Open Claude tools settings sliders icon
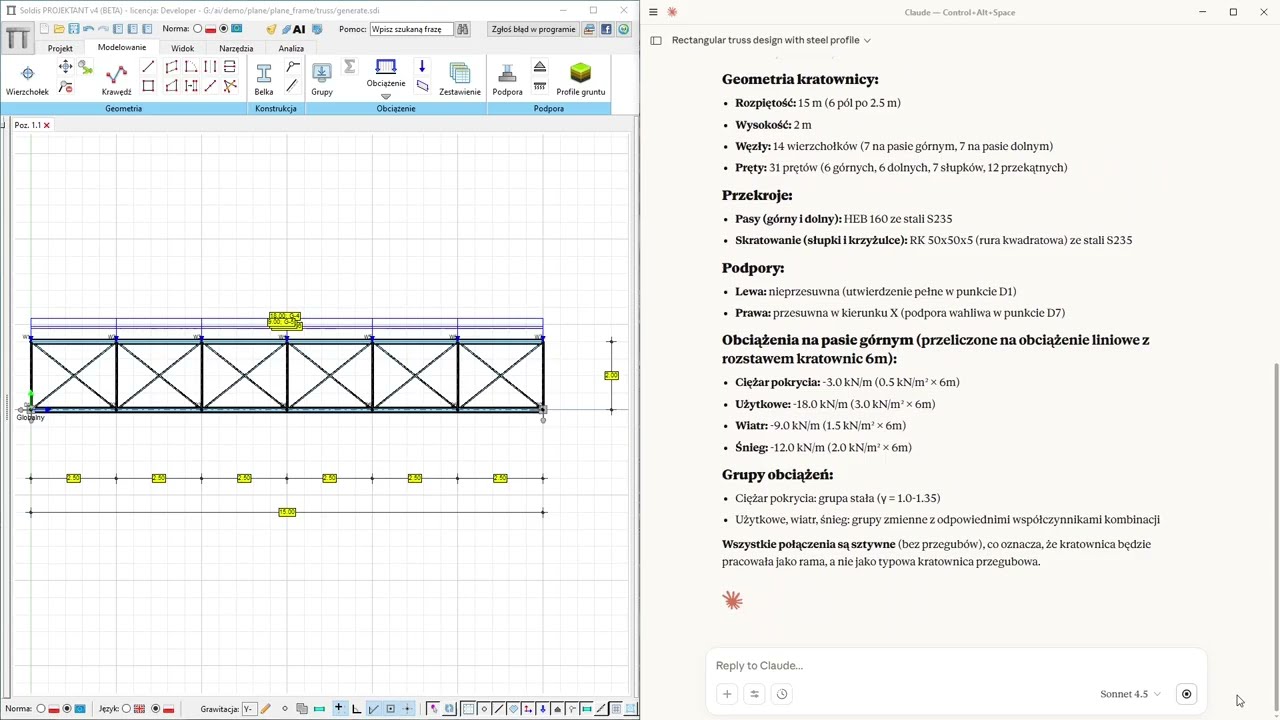This screenshot has height=720, width=1280. pos(755,694)
